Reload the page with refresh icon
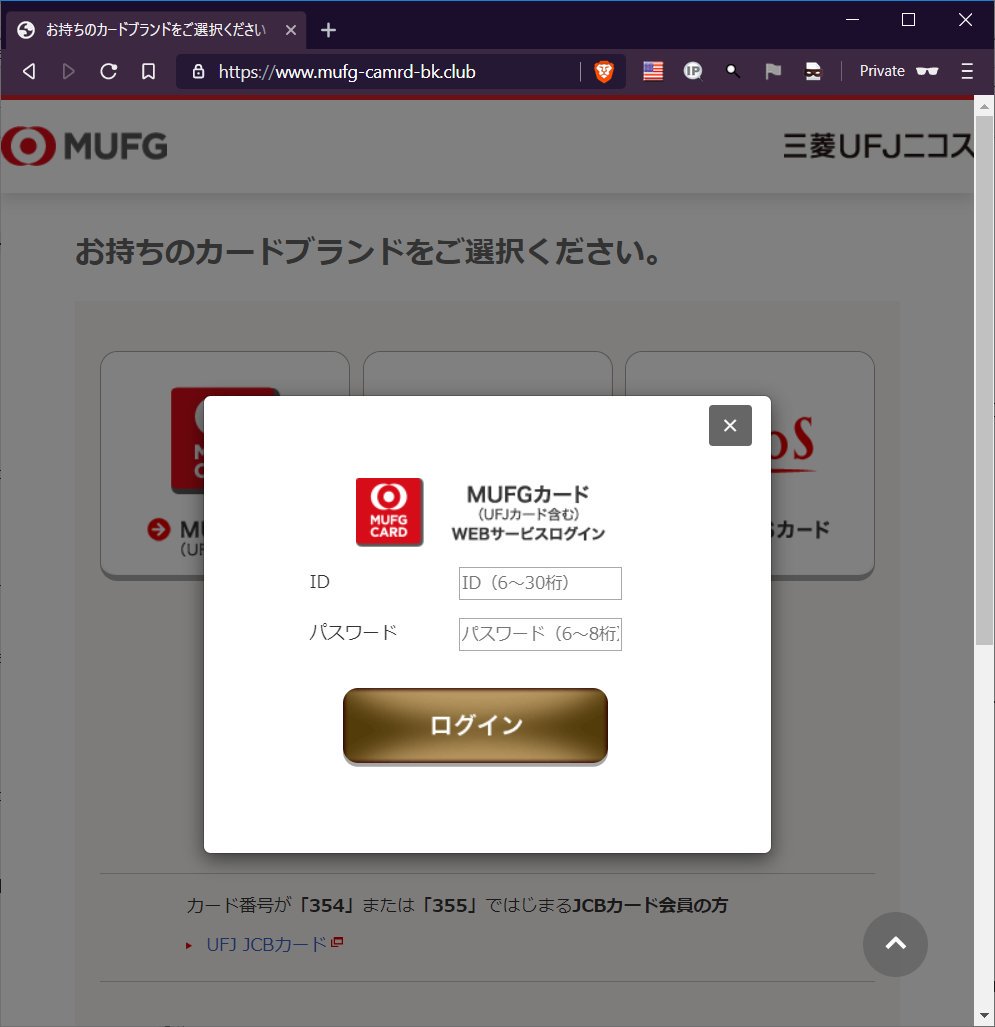This screenshot has height=1027, width=995. pyautogui.click(x=109, y=71)
